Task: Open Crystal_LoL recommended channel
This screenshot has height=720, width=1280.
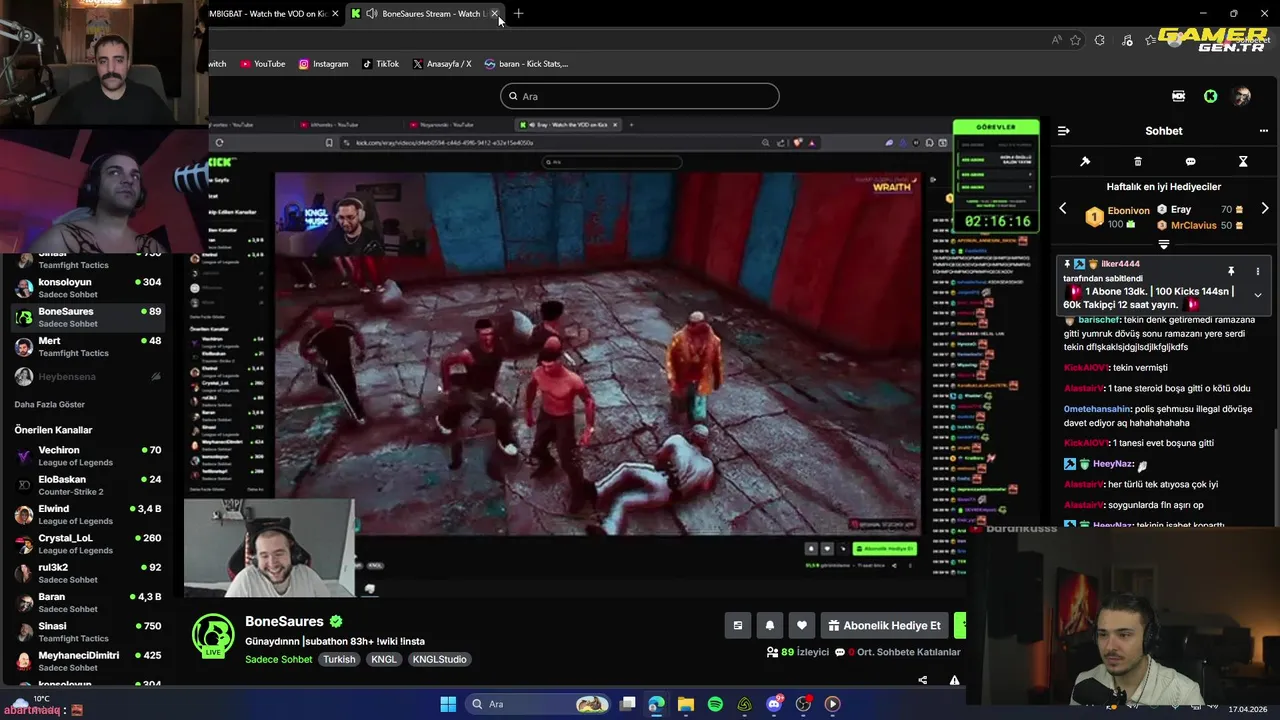Action: (87, 544)
